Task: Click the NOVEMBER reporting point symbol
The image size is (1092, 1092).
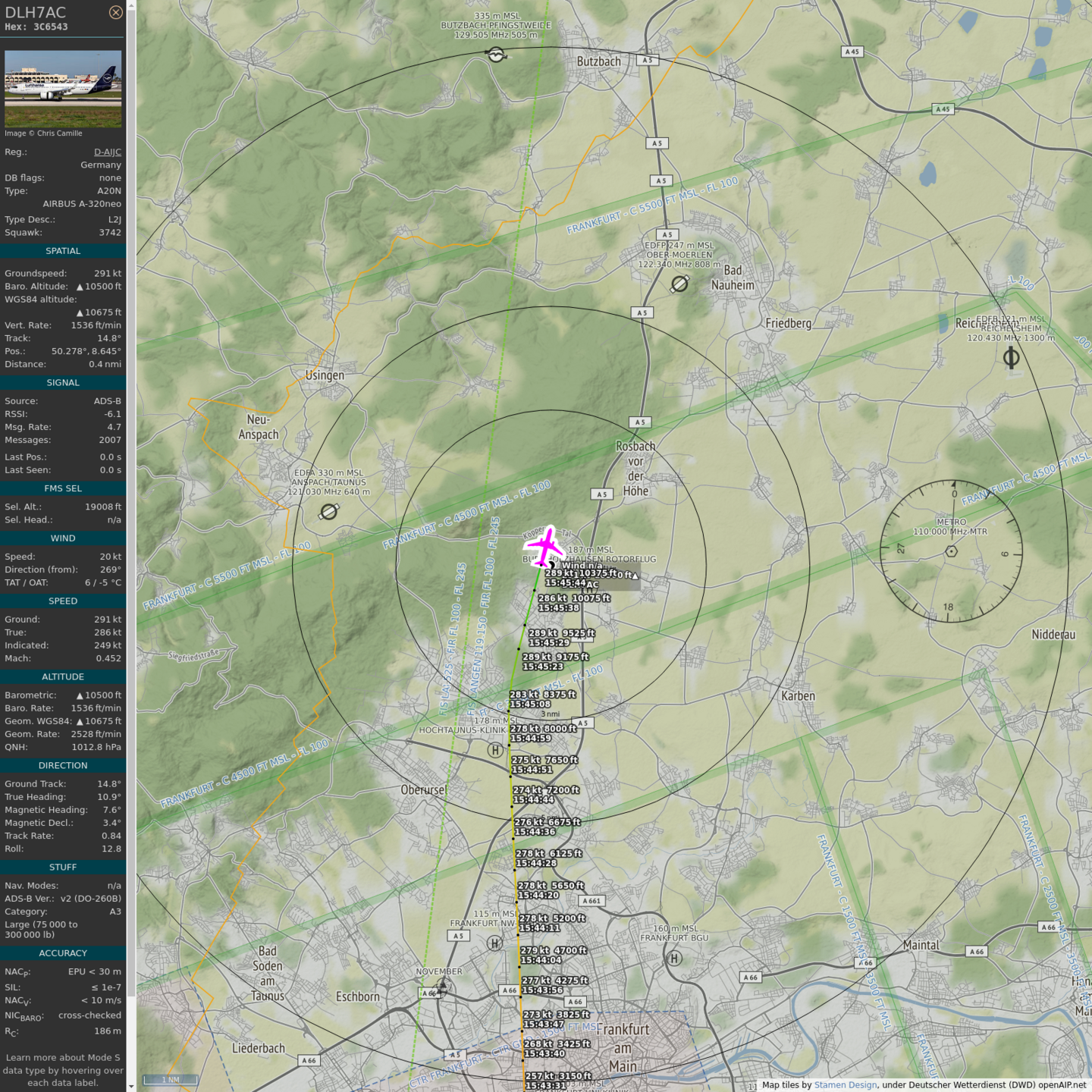Action: [x=442, y=987]
